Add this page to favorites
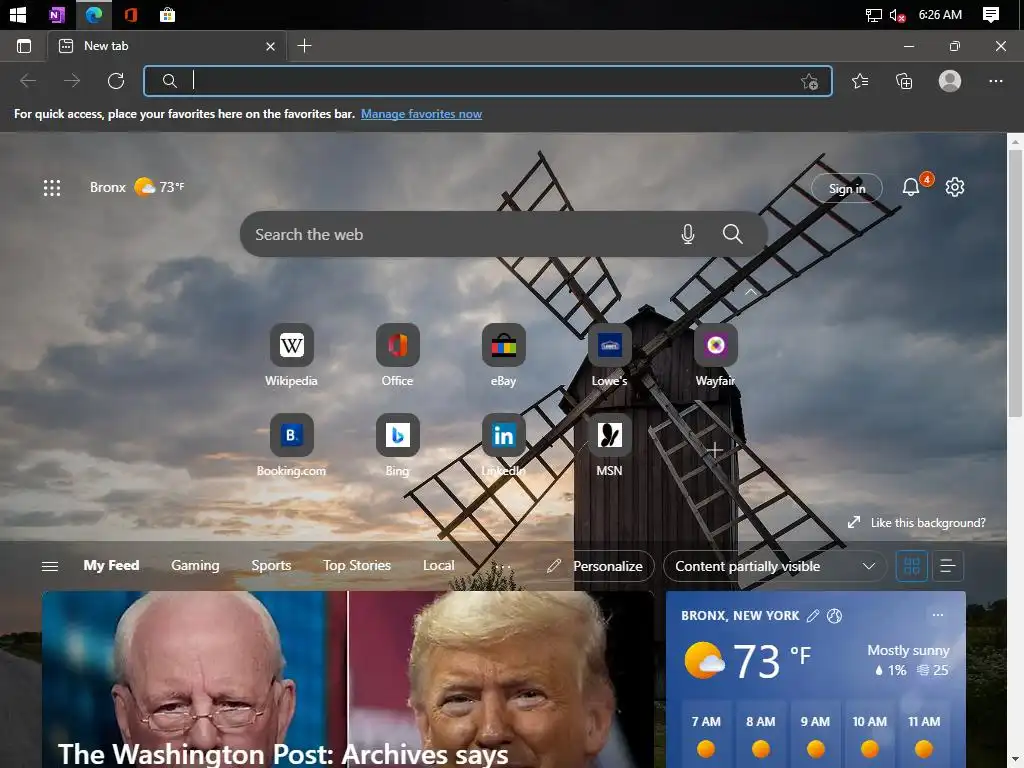Image resolution: width=1024 pixels, height=768 pixels. point(809,82)
